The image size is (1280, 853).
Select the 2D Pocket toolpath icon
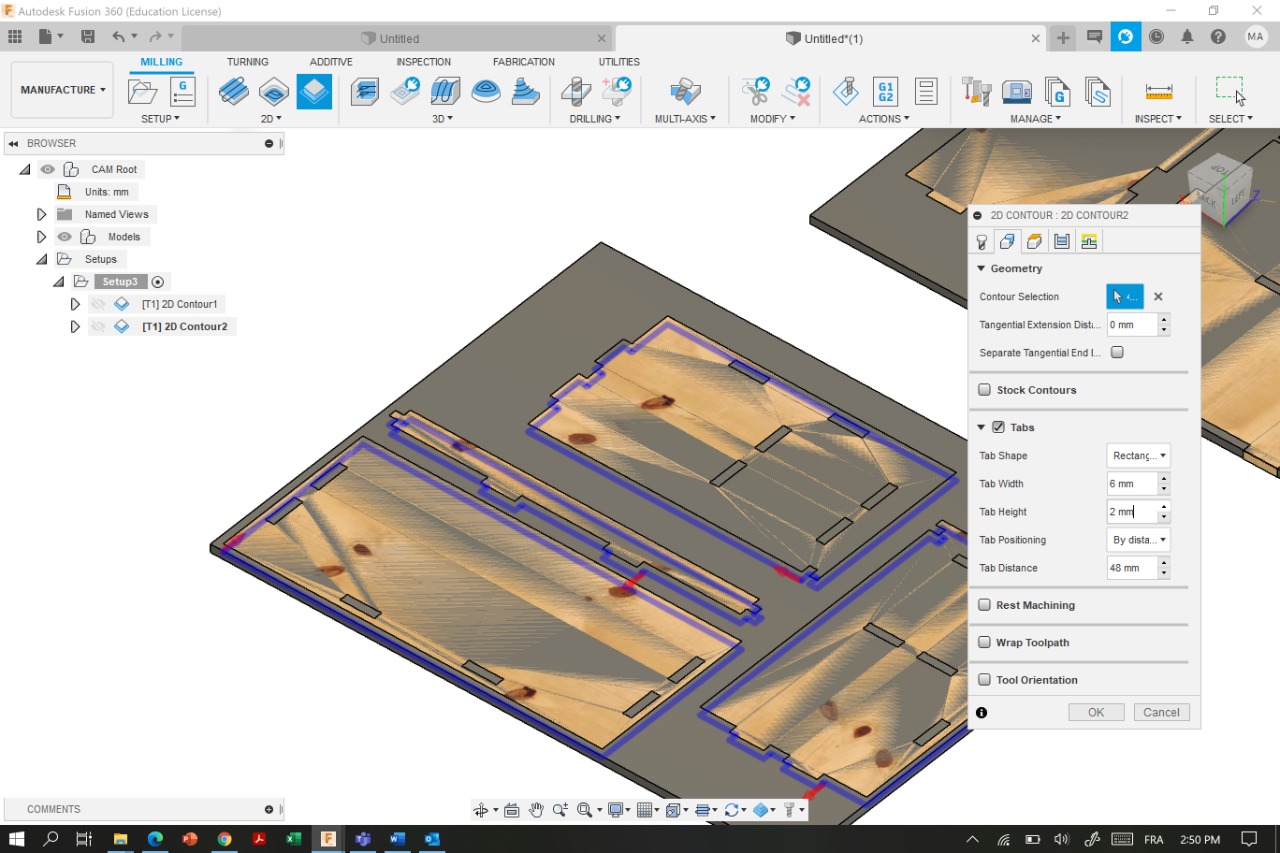[274, 92]
